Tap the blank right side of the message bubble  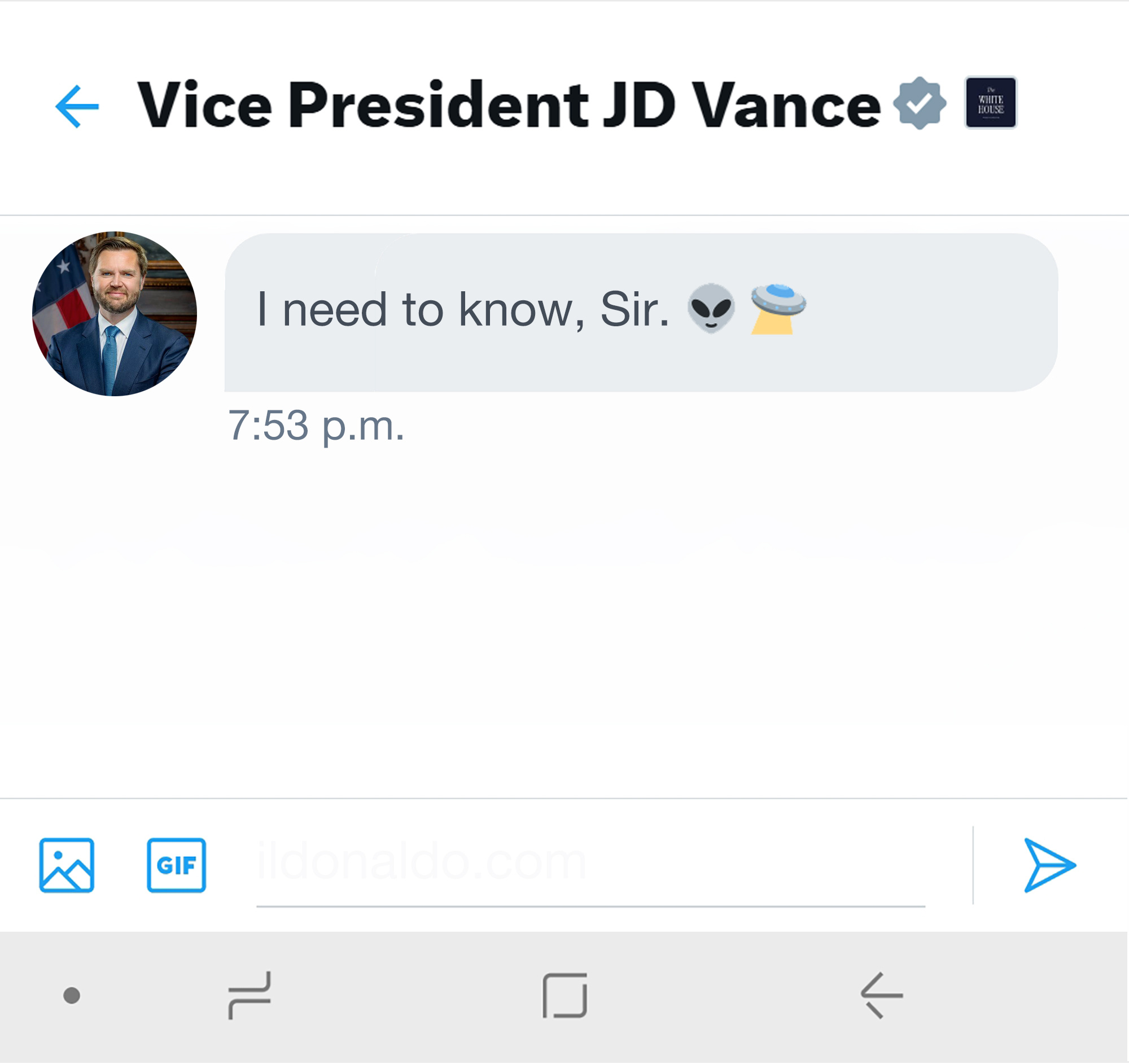click(x=931, y=312)
